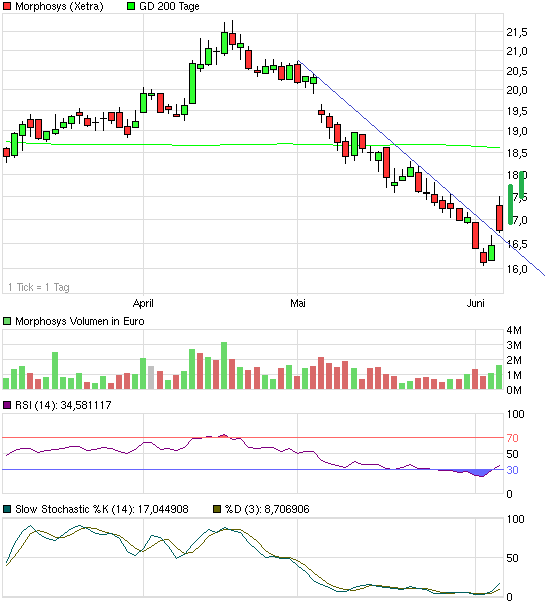
Task: Click the red Morphosys (Xetra) legend swatch
Action: click(7, 6)
